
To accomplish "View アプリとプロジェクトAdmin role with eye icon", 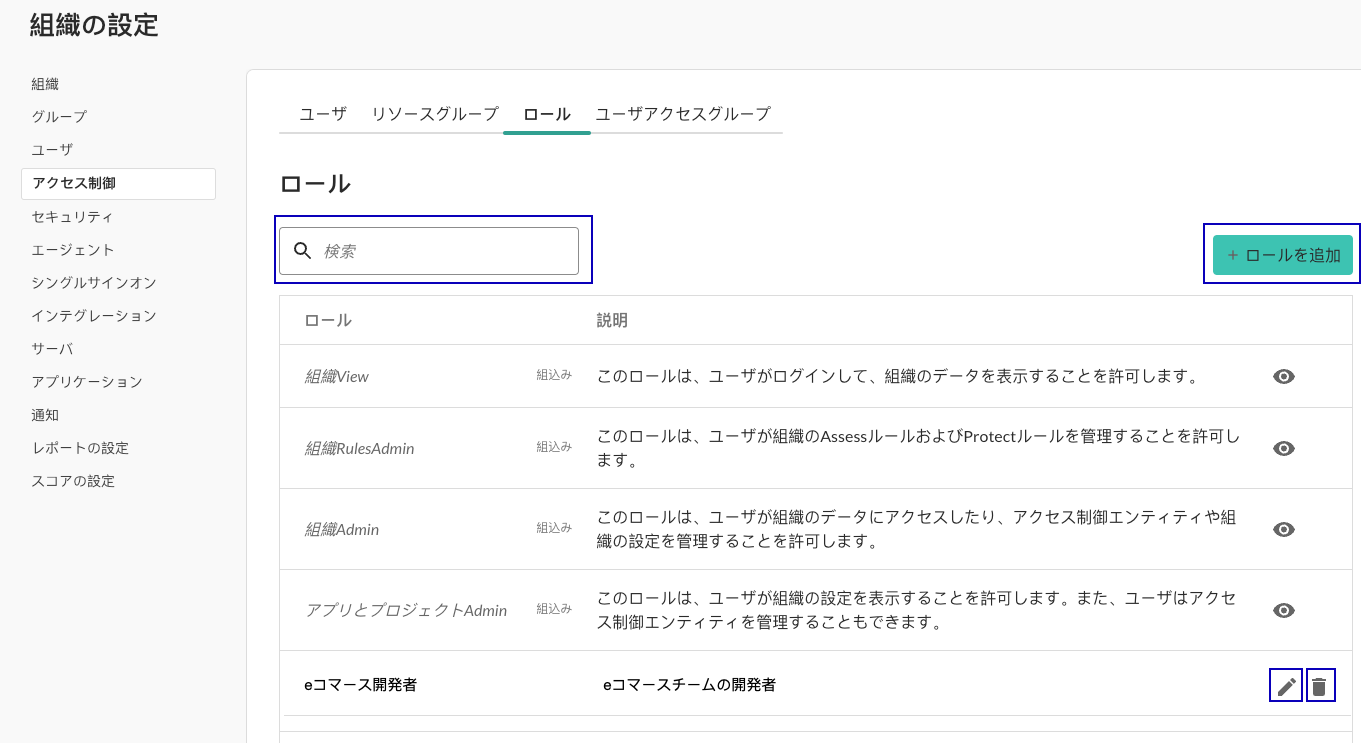I will [1284, 610].
